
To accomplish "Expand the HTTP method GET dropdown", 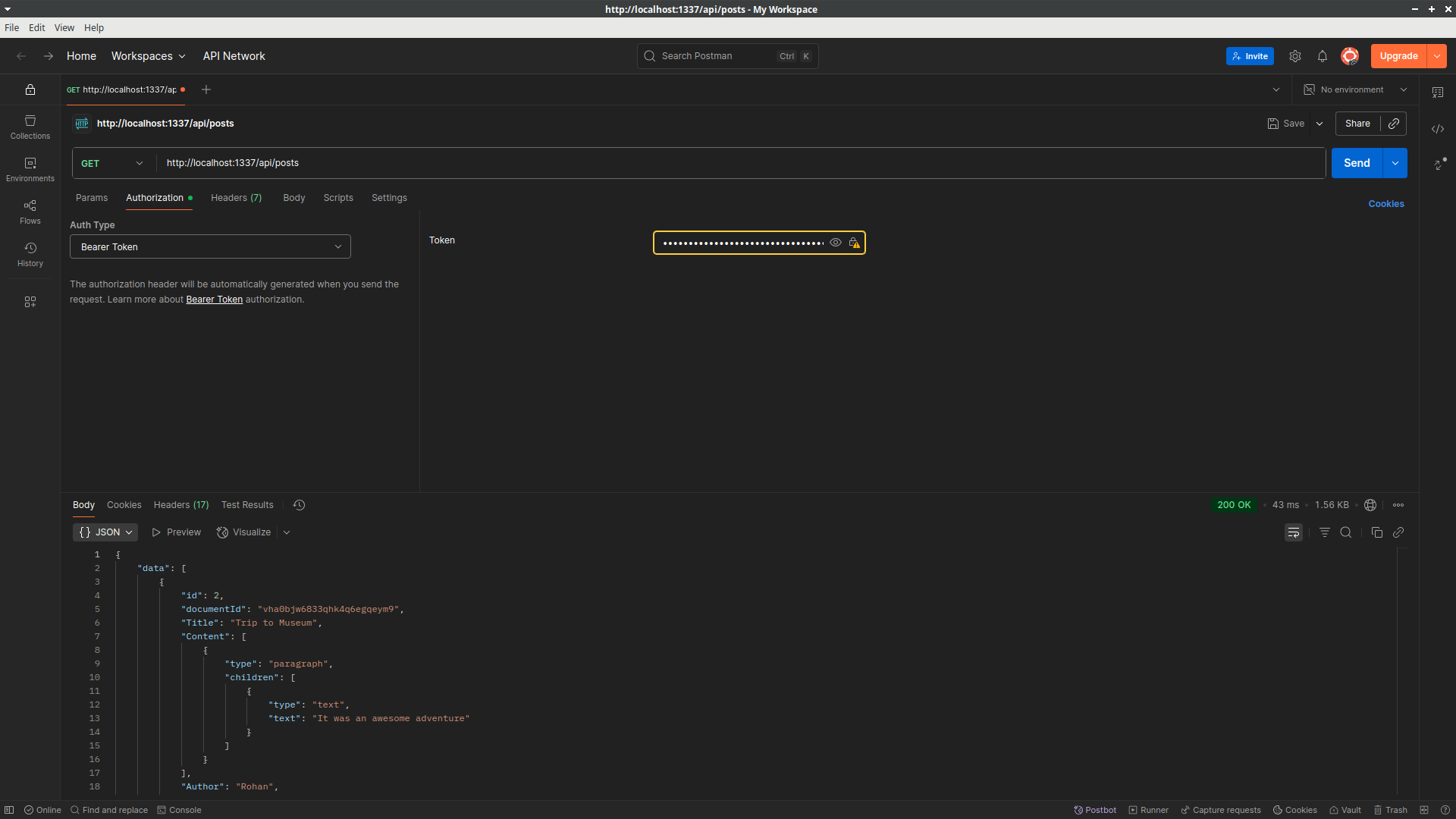I will coord(112,163).
